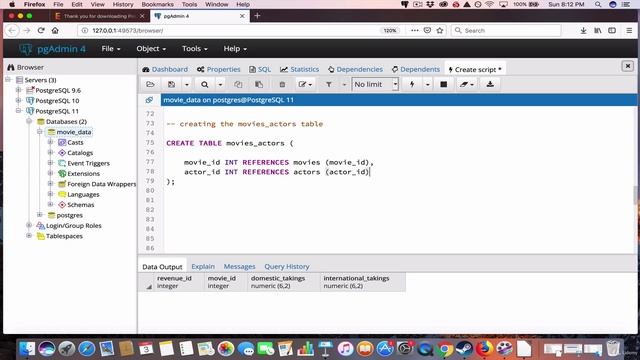Open a new Firefox tab

pyautogui.click(x=257, y=16)
